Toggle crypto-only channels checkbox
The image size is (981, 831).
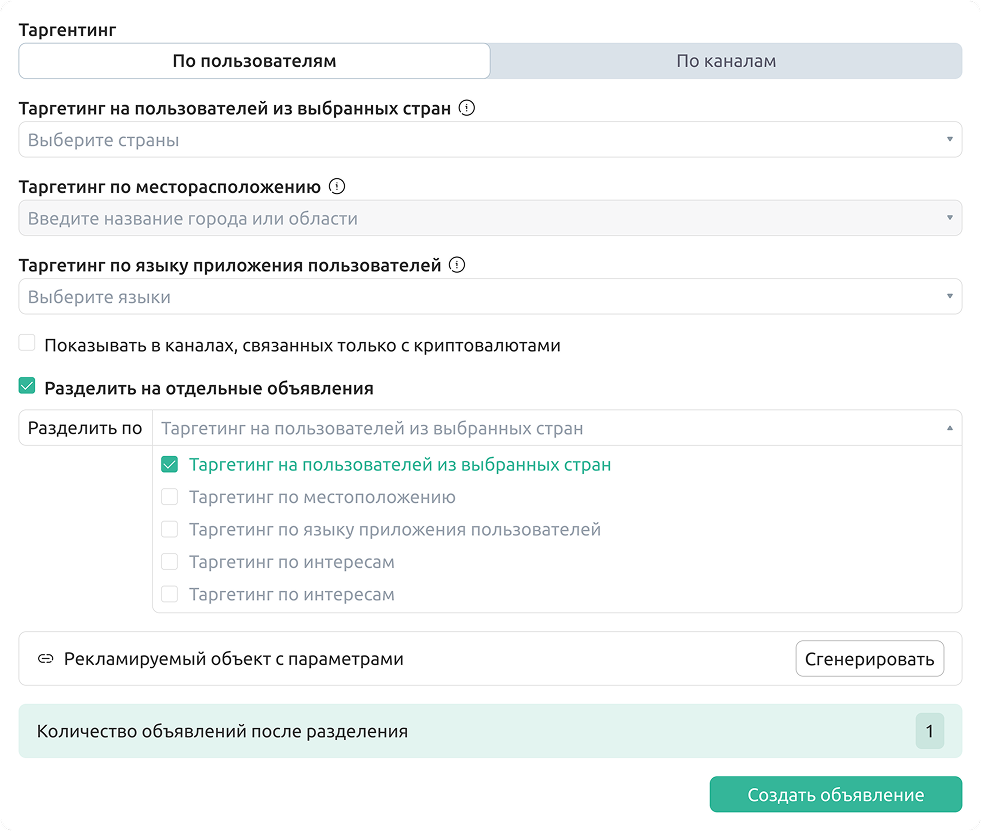pos(27,344)
